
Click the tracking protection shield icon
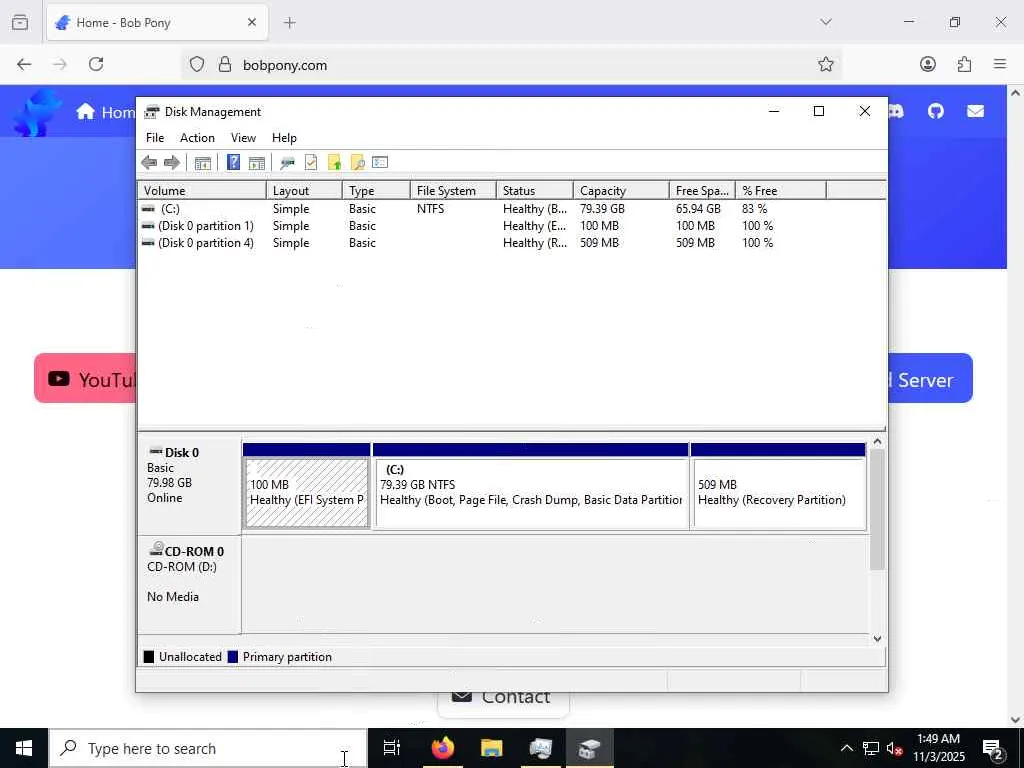pos(197,65)
